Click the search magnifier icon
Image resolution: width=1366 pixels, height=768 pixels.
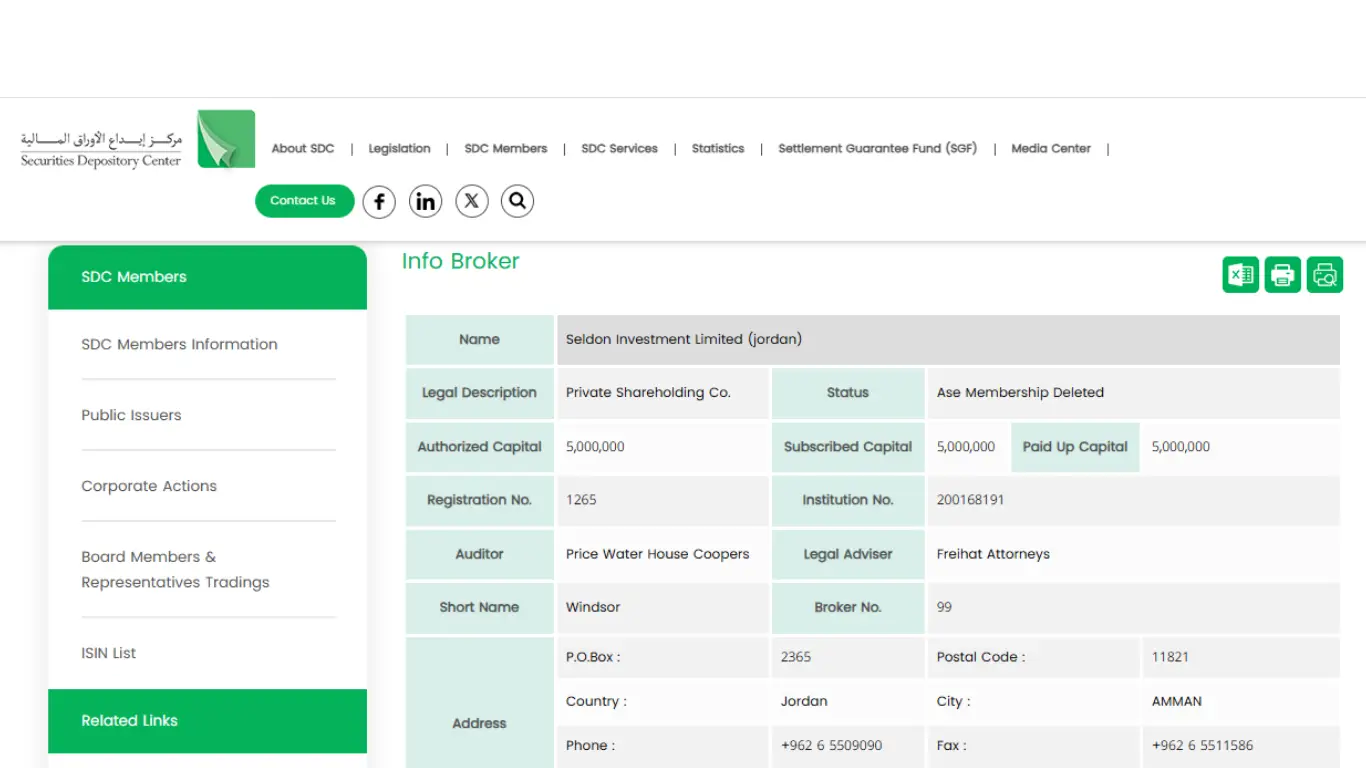pyautogui.click(x=517, y=201)
